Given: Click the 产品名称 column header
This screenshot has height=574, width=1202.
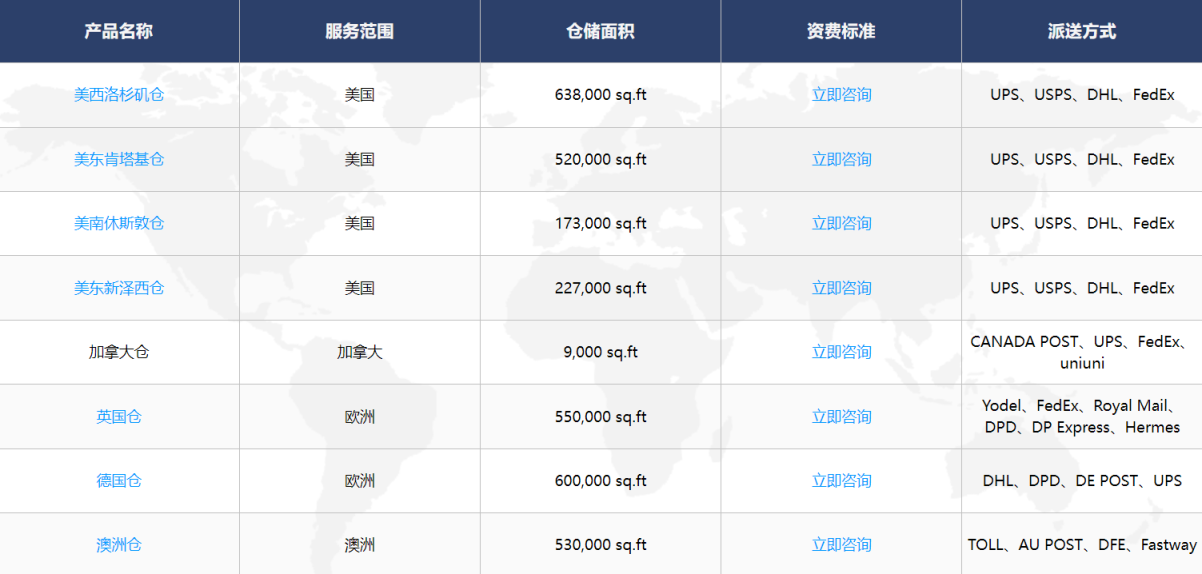Looking at the screenshot, I should click(x=119, y=31).
